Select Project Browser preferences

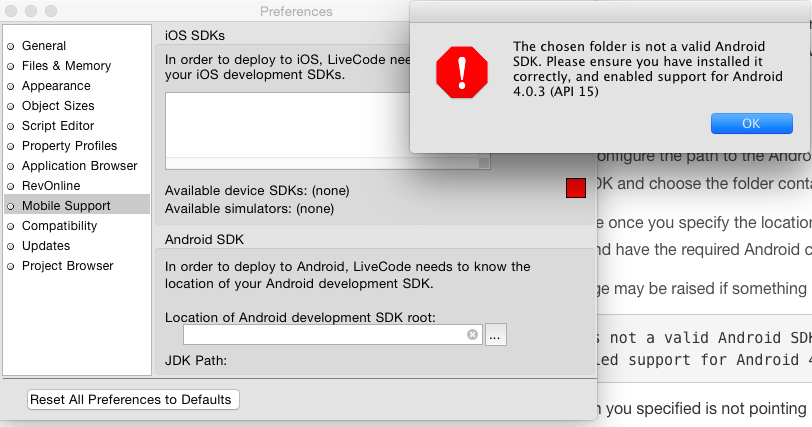[68, 266]
